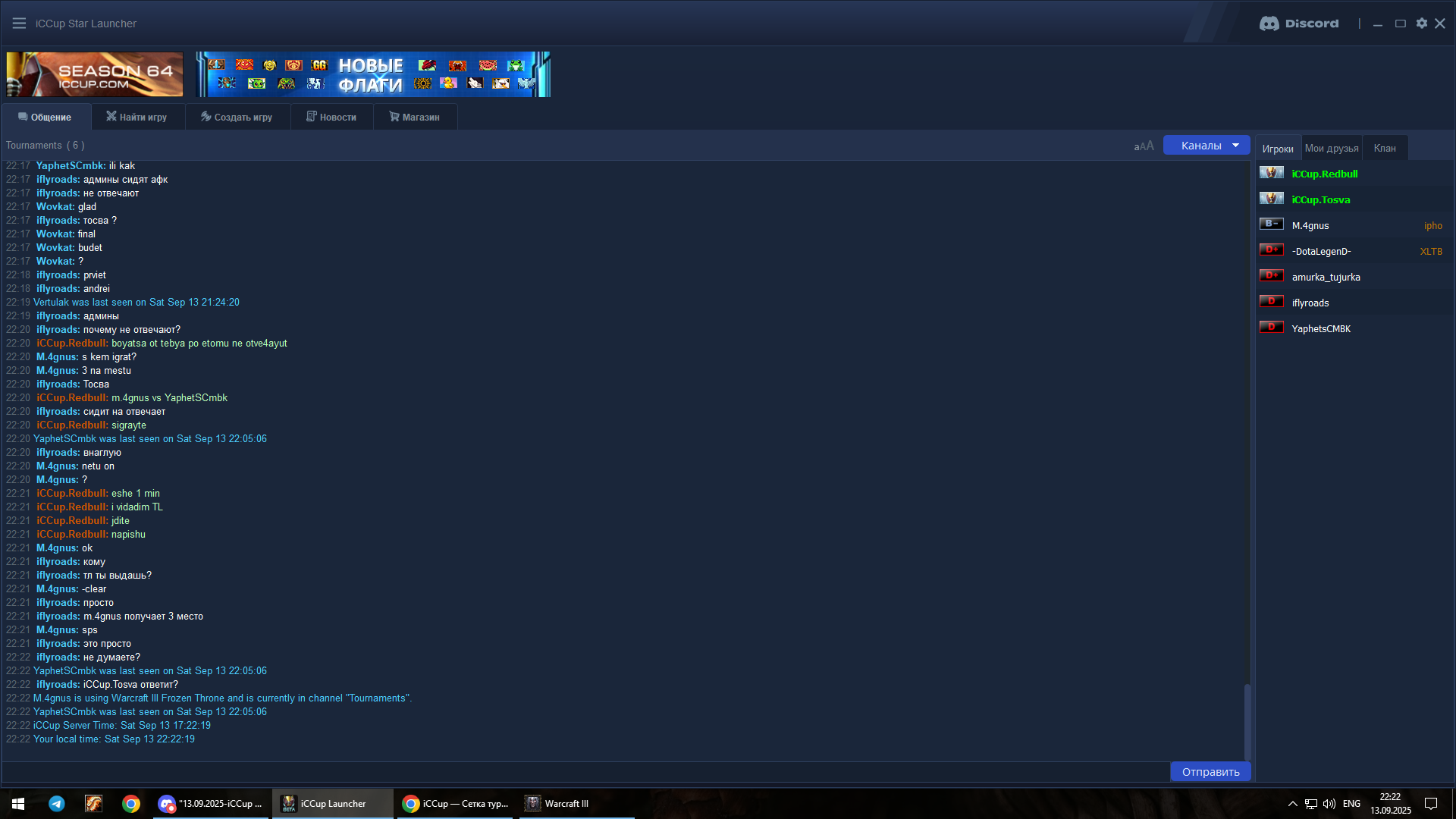Image resolution: width=1456 pixels, height=819 pixels.
Task: Open launcher settings gear
Action: tap(1422, 24)
